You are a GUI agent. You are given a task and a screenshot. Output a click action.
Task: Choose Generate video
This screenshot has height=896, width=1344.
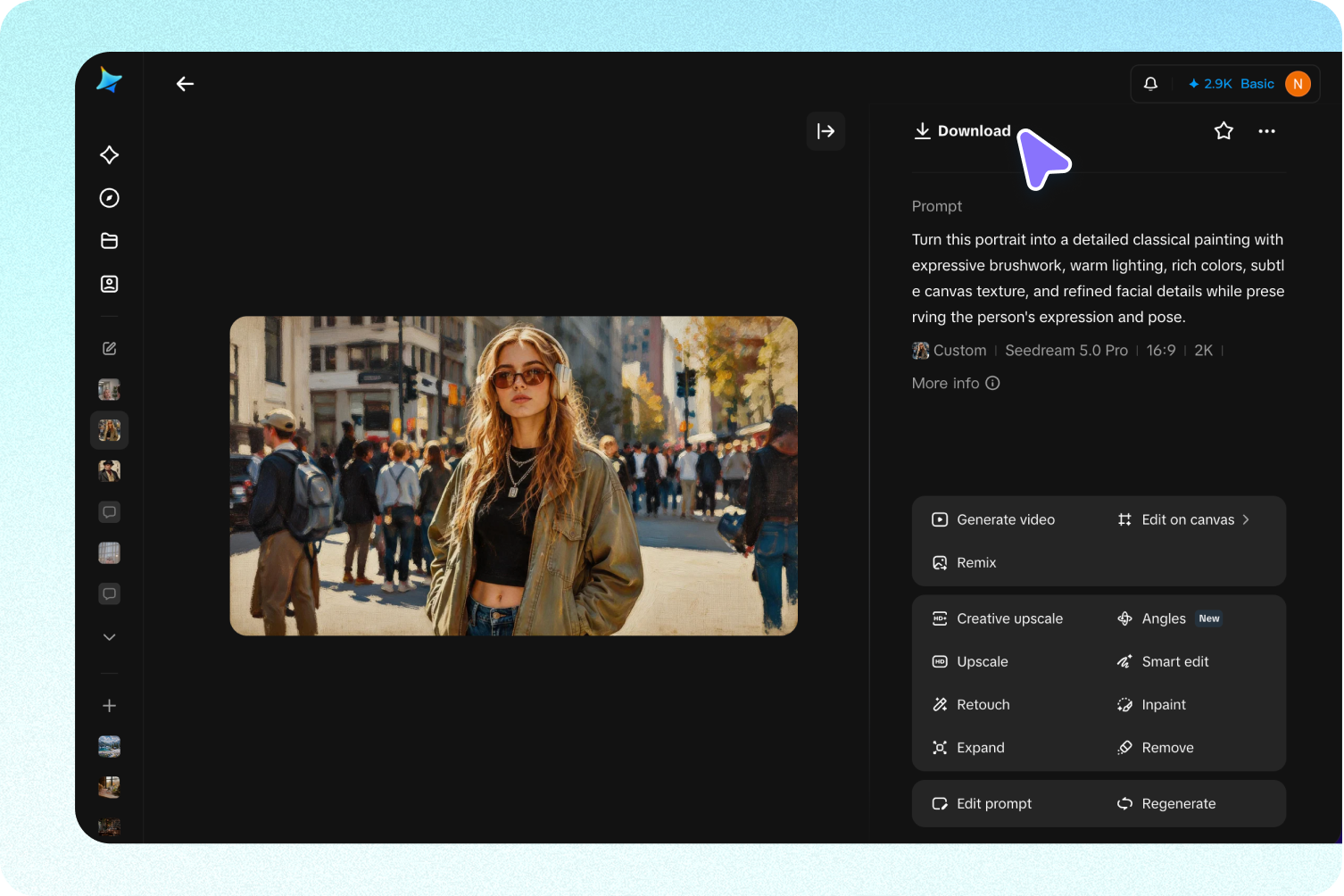click(x=993, y=519)
